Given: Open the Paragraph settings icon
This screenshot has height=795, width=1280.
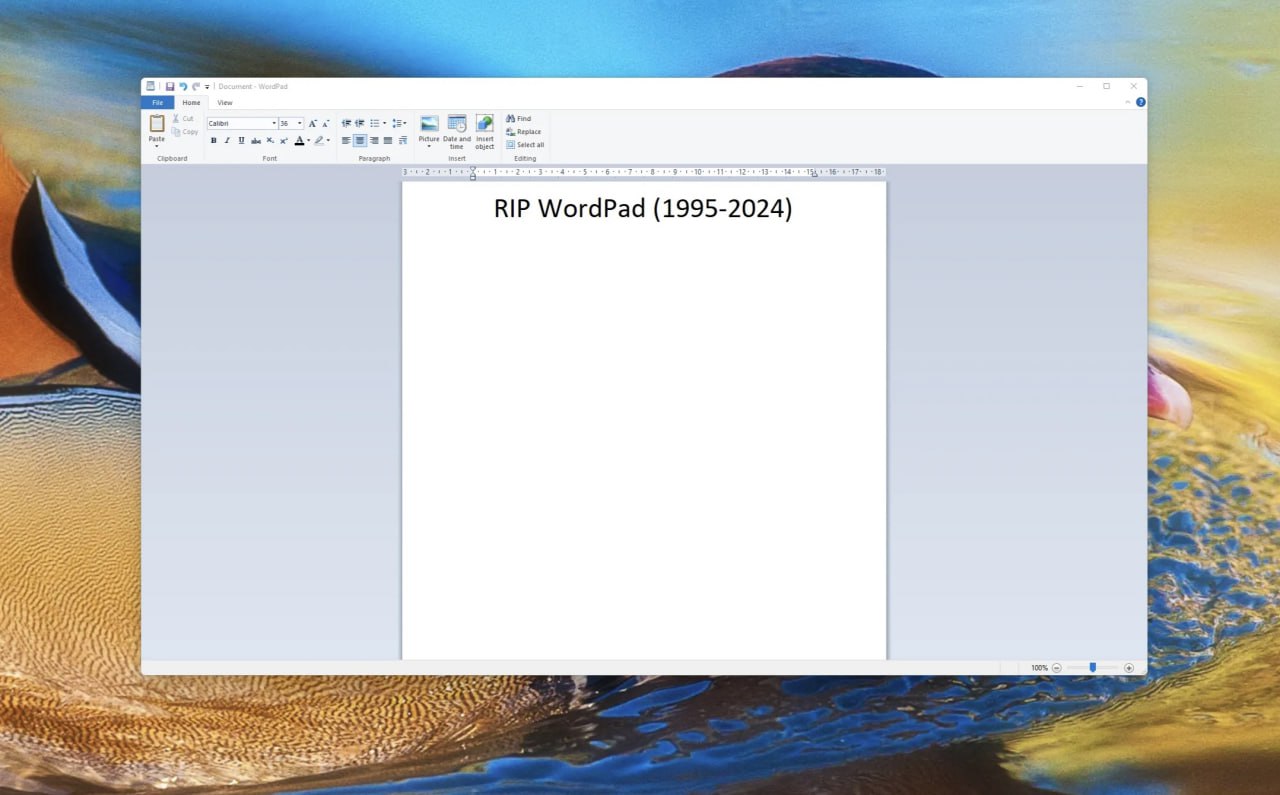Looking at the screenshot, I should [403, 140].
